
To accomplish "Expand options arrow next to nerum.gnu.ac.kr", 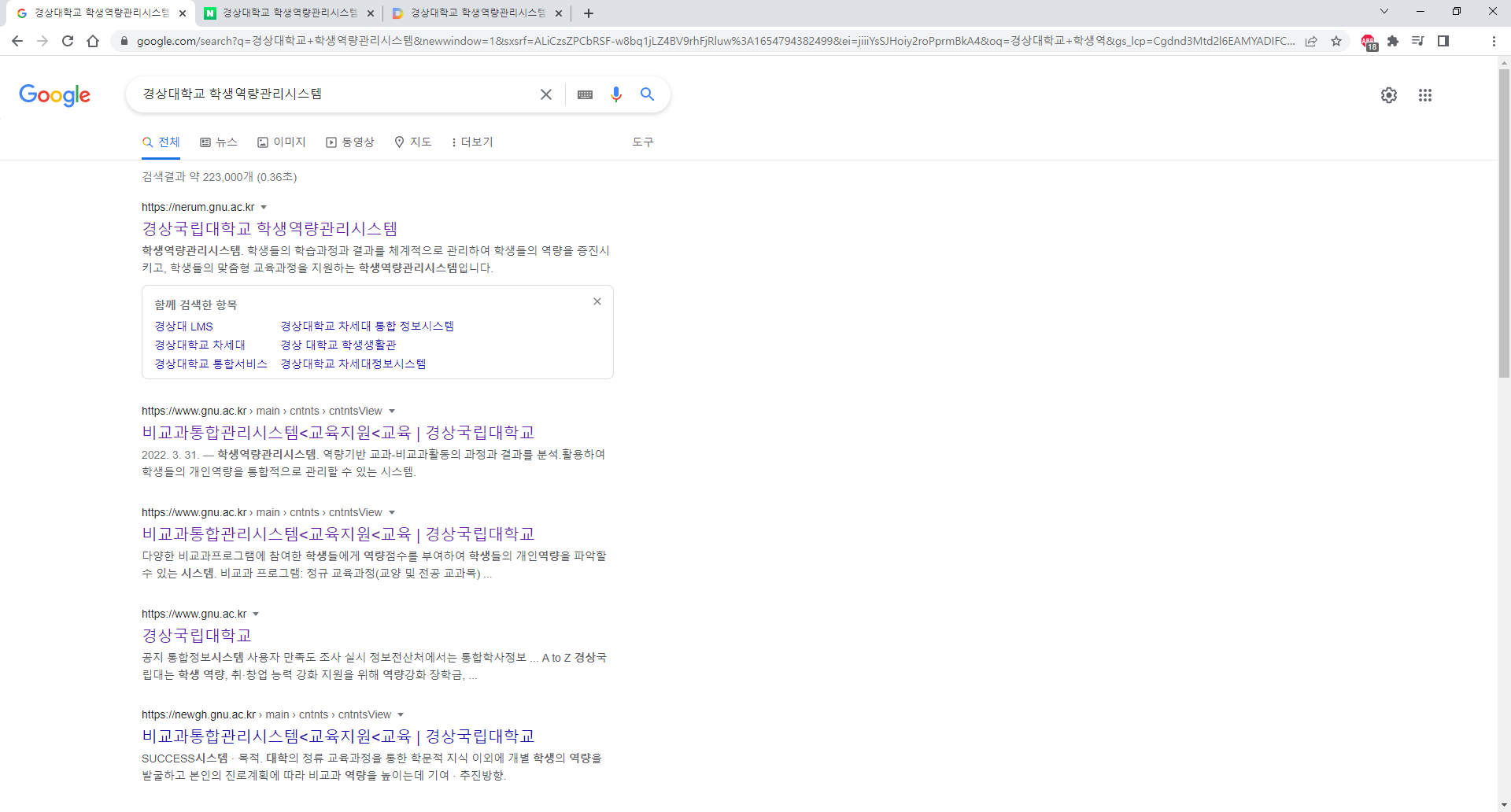I will (264, 208).
